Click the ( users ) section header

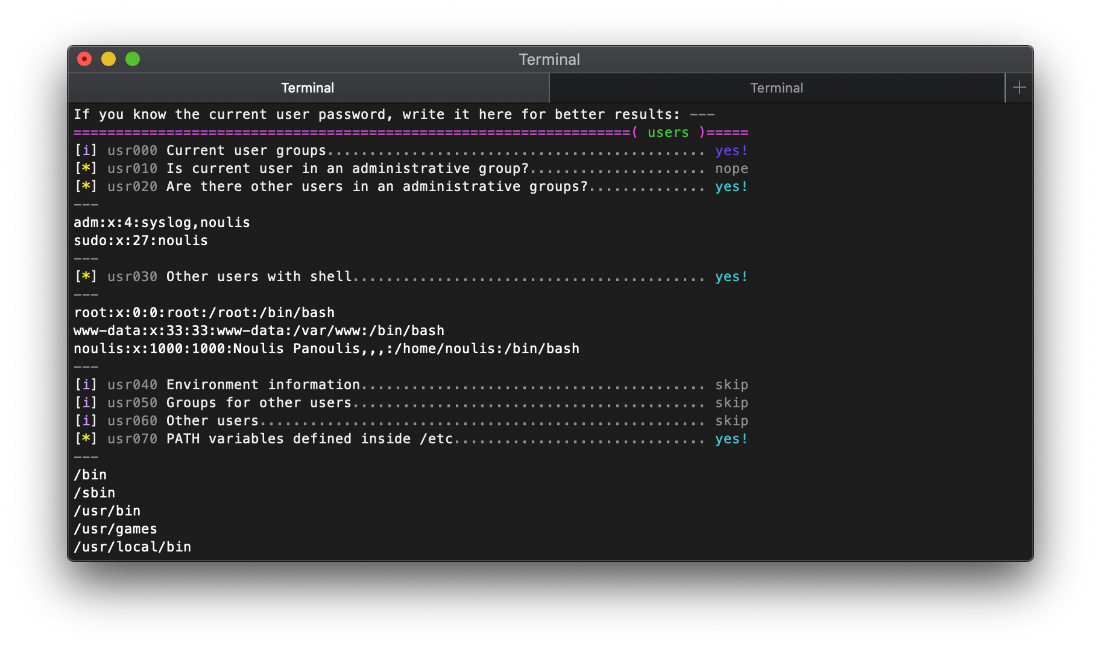[x=668, y=132]
